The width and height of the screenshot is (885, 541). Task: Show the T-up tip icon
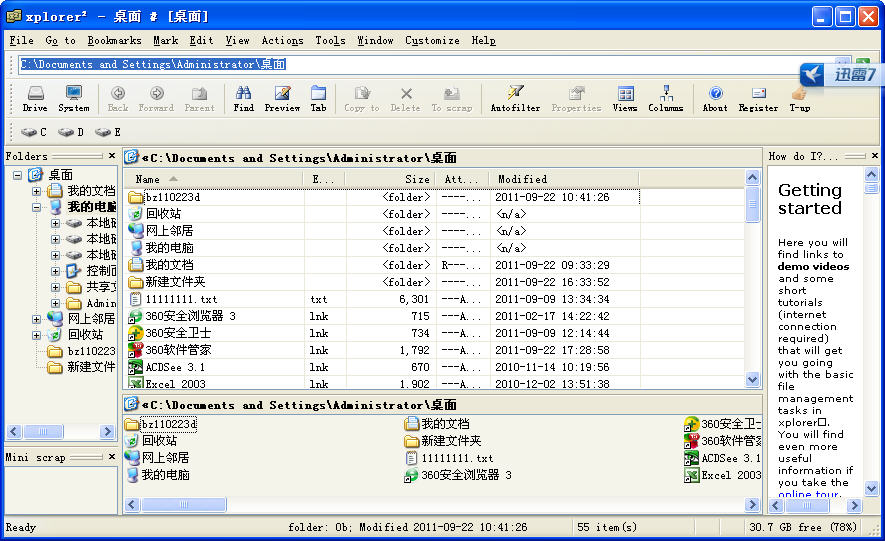[800, 99]
